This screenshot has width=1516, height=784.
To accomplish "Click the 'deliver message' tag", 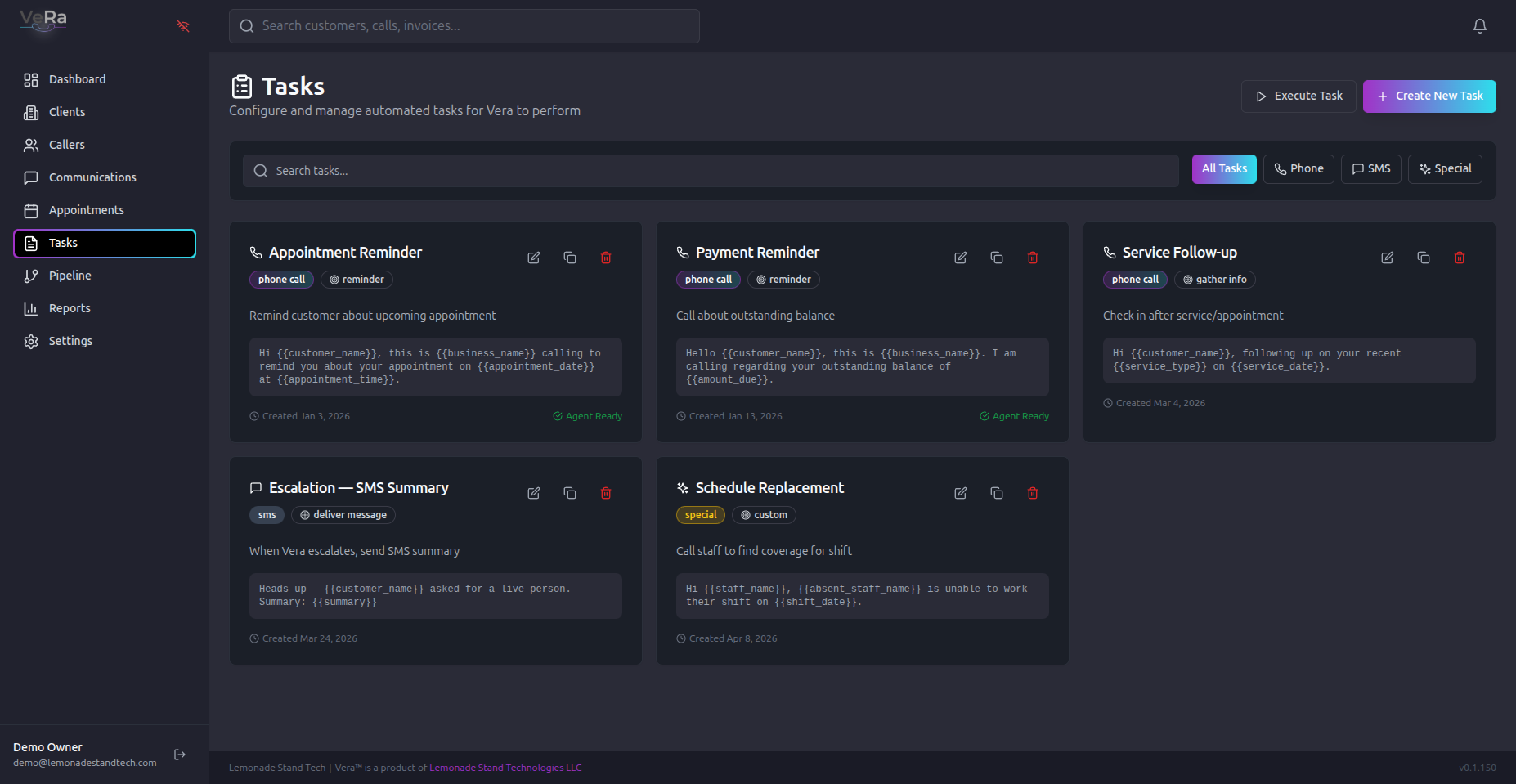I will click(x=343, y=515).
